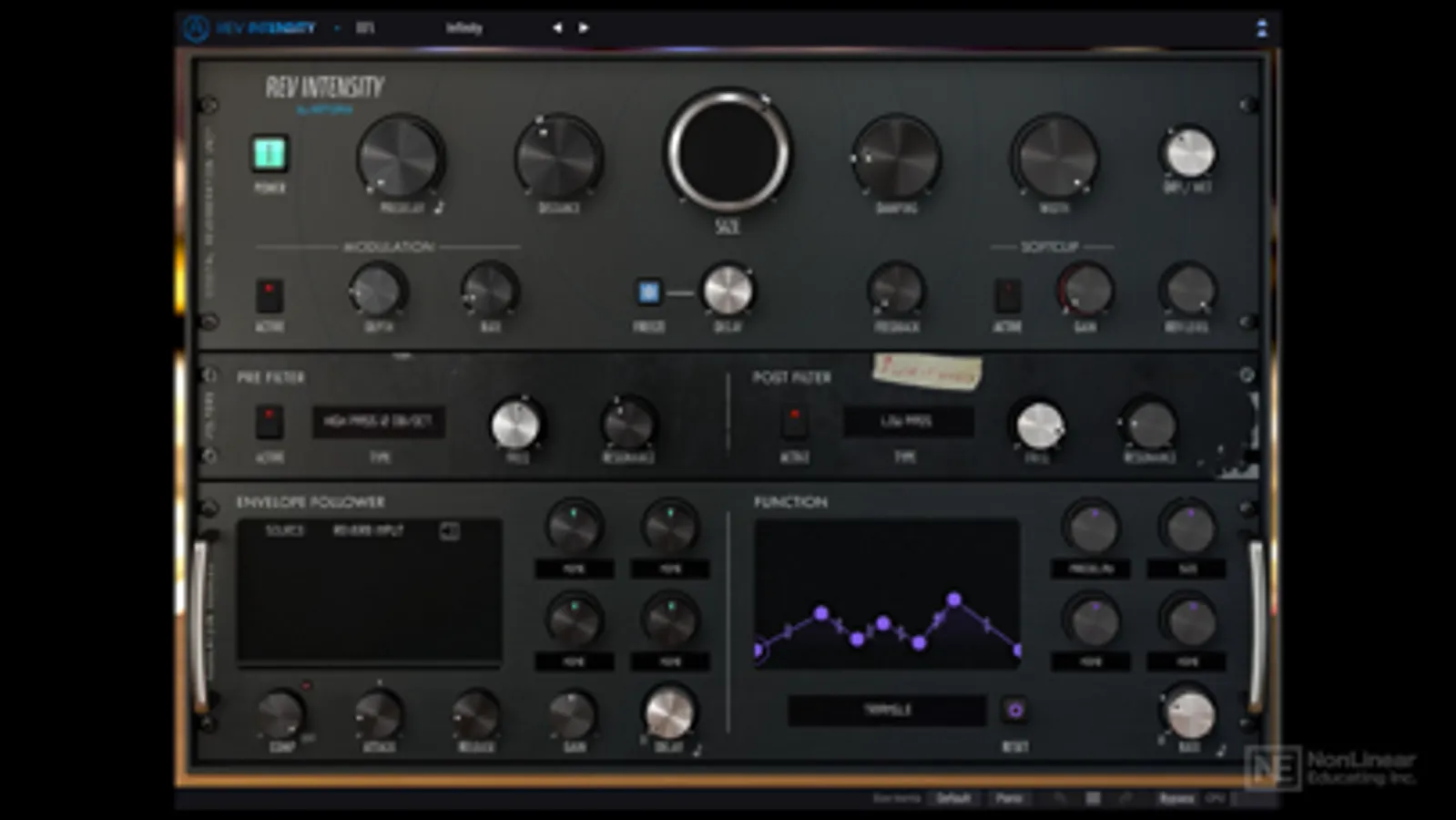Click the Delay knob beside Freeze

click(728, 291)
